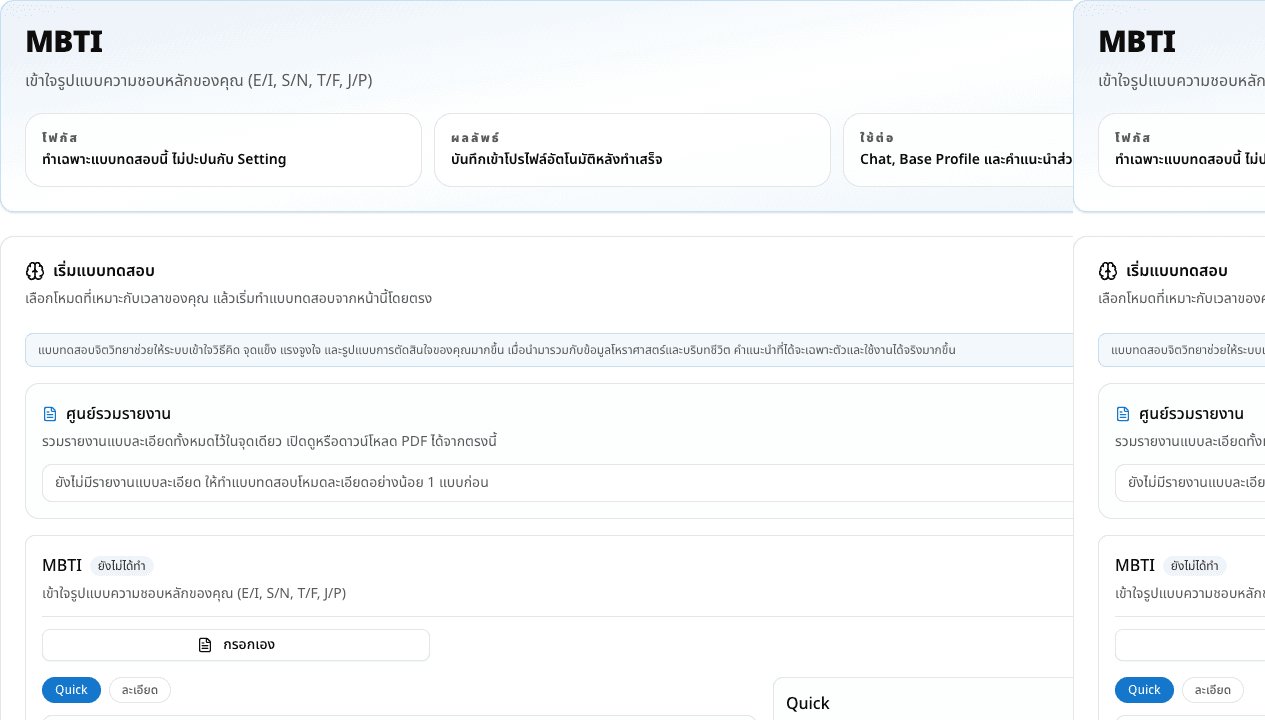This screenshot has width=1265, height=720.
Task: Click the MBTI card title in the right-side page
Action: tap(1135, 565)
